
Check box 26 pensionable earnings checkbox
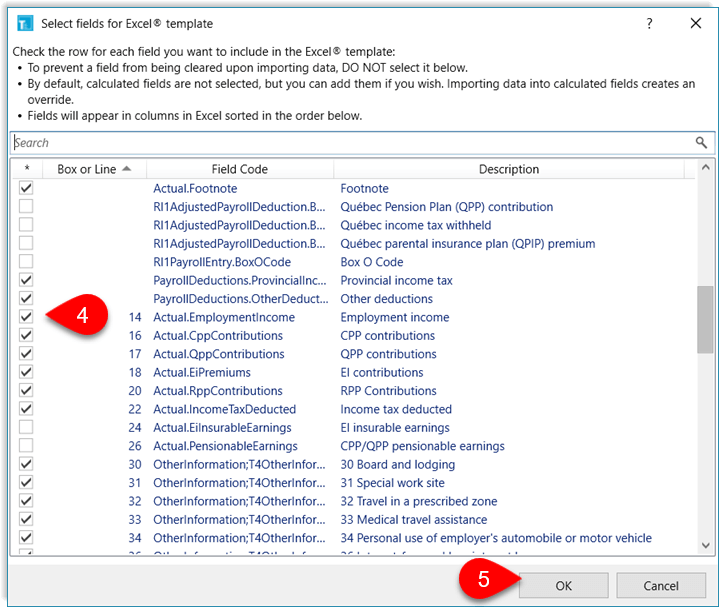tap(26, 446)
